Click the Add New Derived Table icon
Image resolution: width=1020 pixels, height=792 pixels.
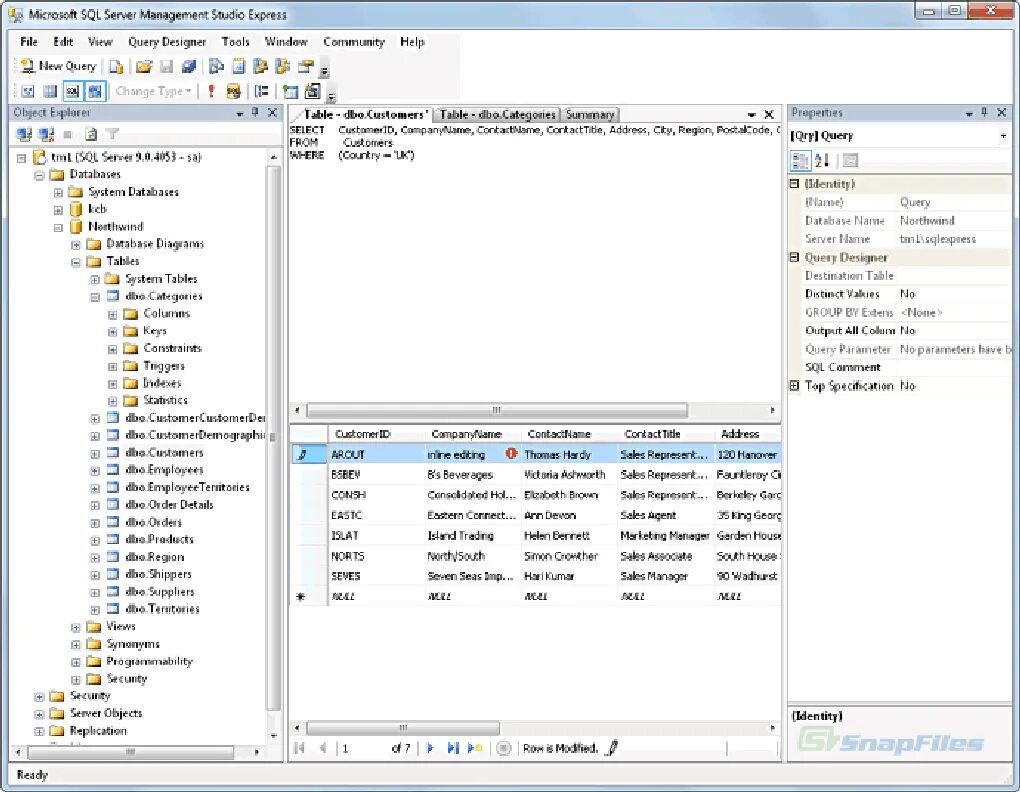click(x=313, y=91)
